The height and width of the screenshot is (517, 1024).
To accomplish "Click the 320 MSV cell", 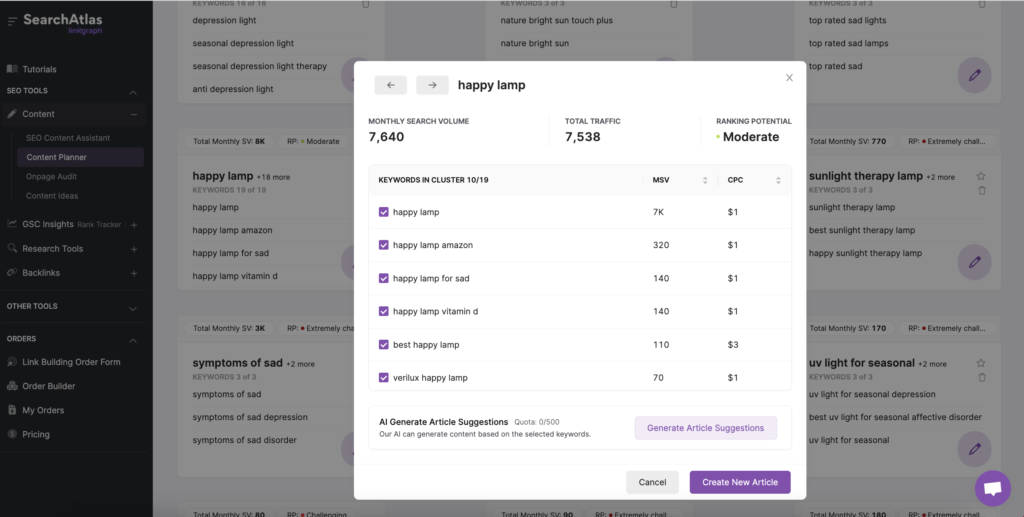I will (661, 245).
